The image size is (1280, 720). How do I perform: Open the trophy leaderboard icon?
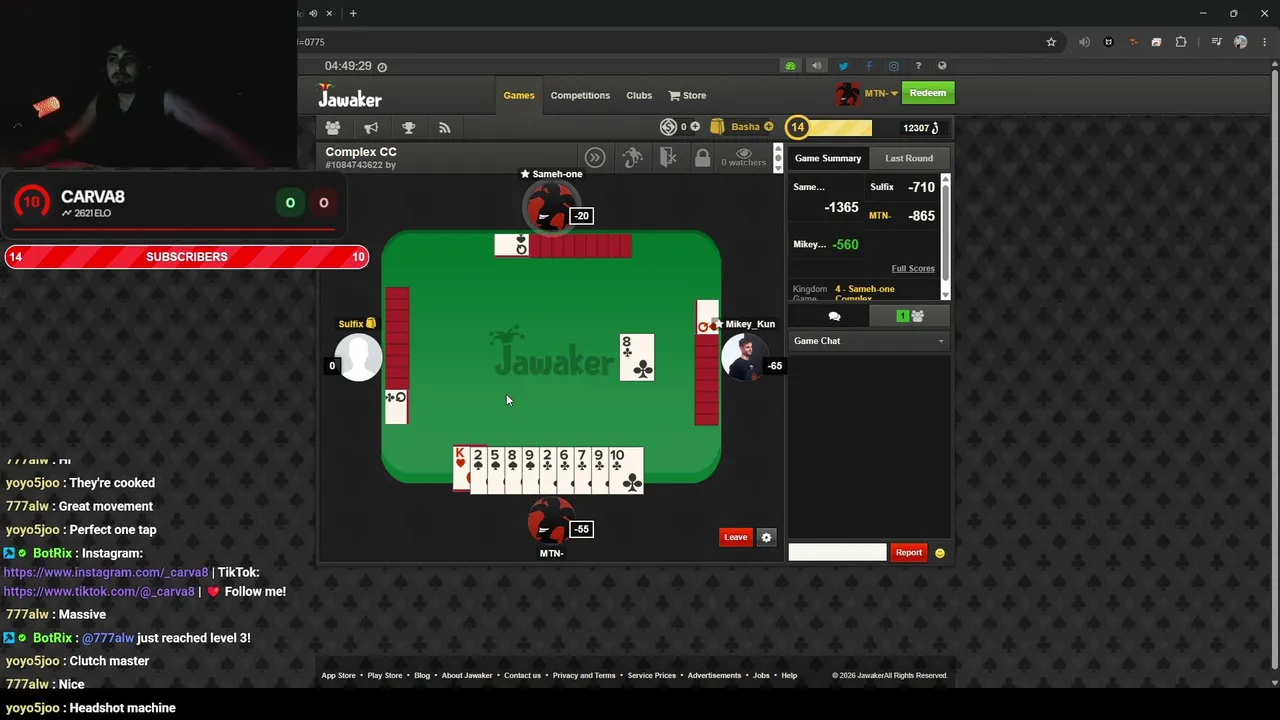tap(408, 128)
